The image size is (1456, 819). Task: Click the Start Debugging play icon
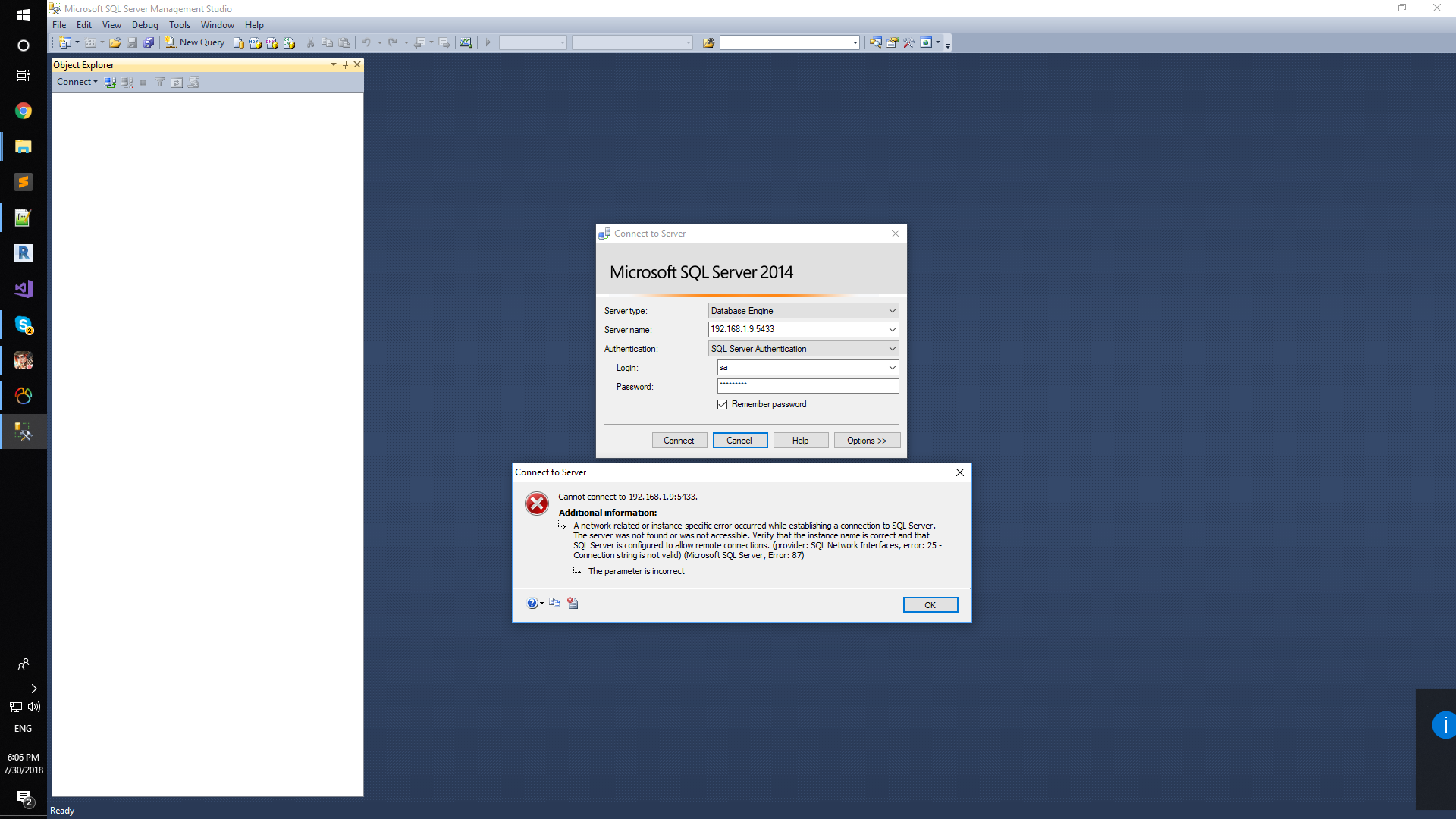click(488, 42)
